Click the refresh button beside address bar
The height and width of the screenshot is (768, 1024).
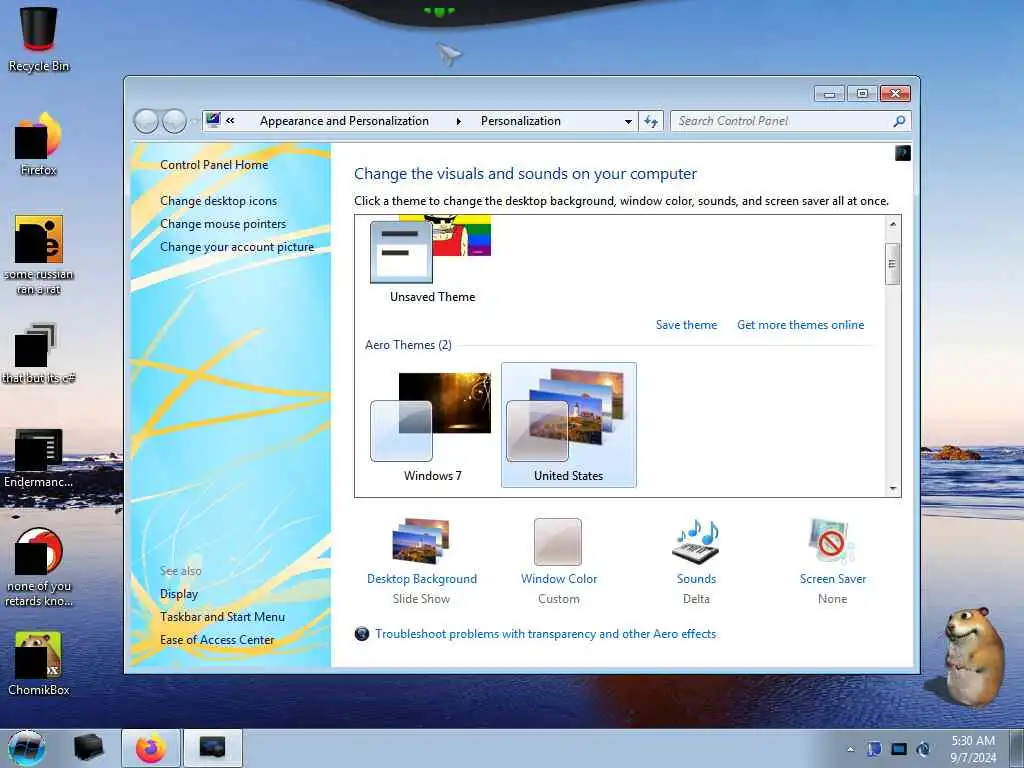(651, 121)
